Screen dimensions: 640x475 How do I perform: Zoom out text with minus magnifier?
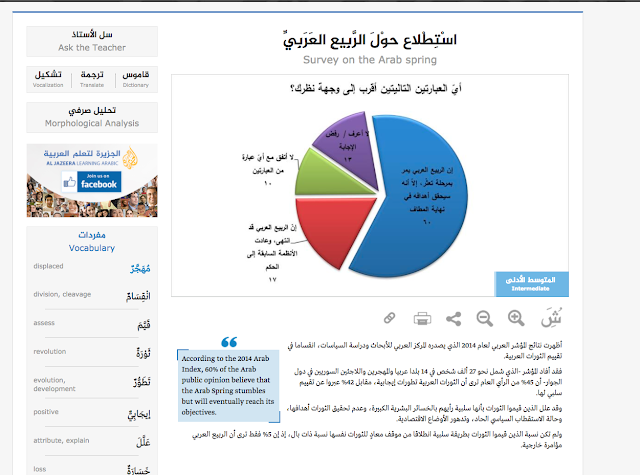(x=484, y=318)
